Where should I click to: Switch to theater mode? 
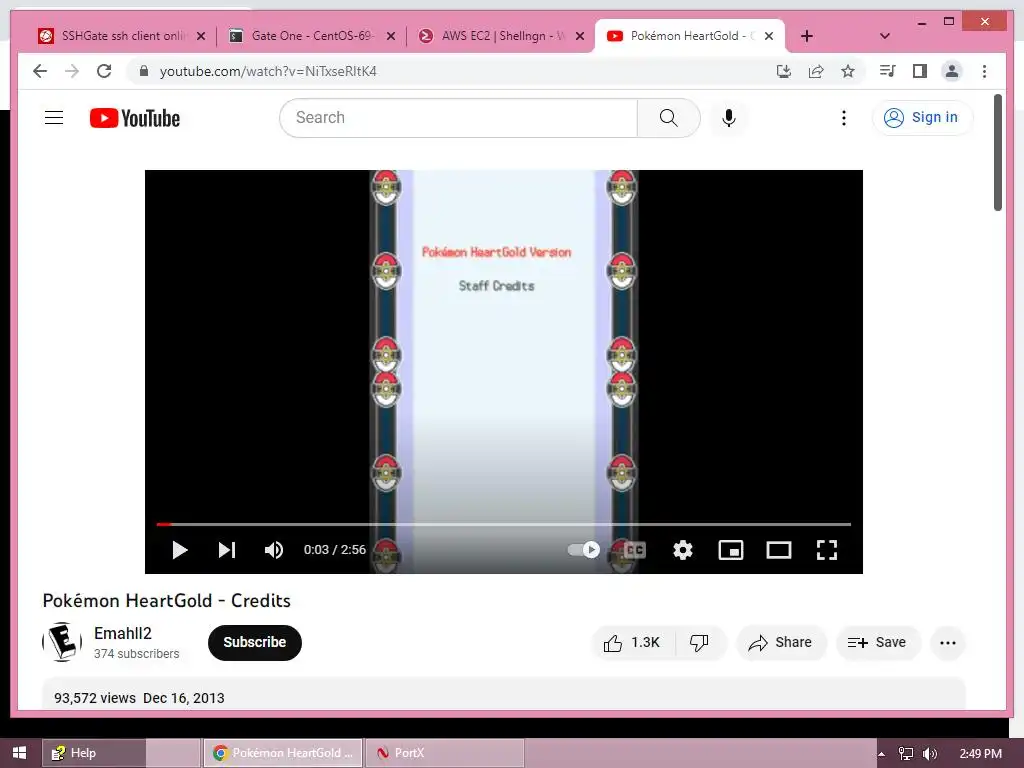(x=778, y=550)
